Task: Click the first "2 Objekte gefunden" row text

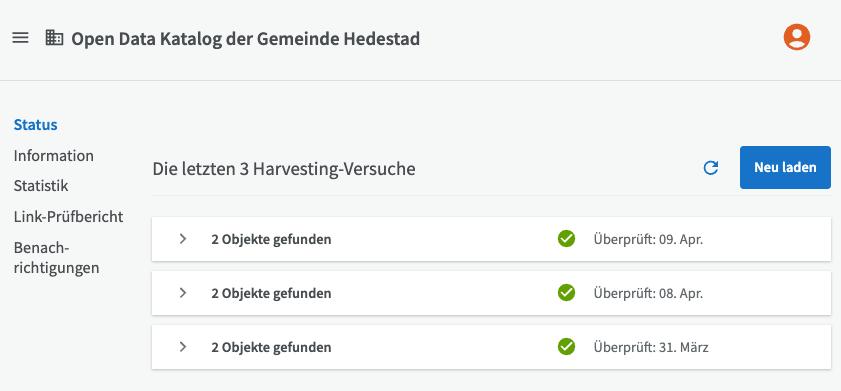Action: (271, 239)
